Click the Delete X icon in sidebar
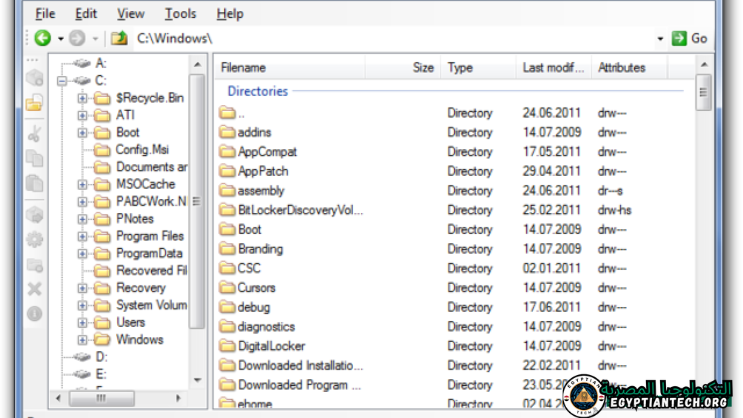This screenshot has width=743, height=418. coord(34,288)
